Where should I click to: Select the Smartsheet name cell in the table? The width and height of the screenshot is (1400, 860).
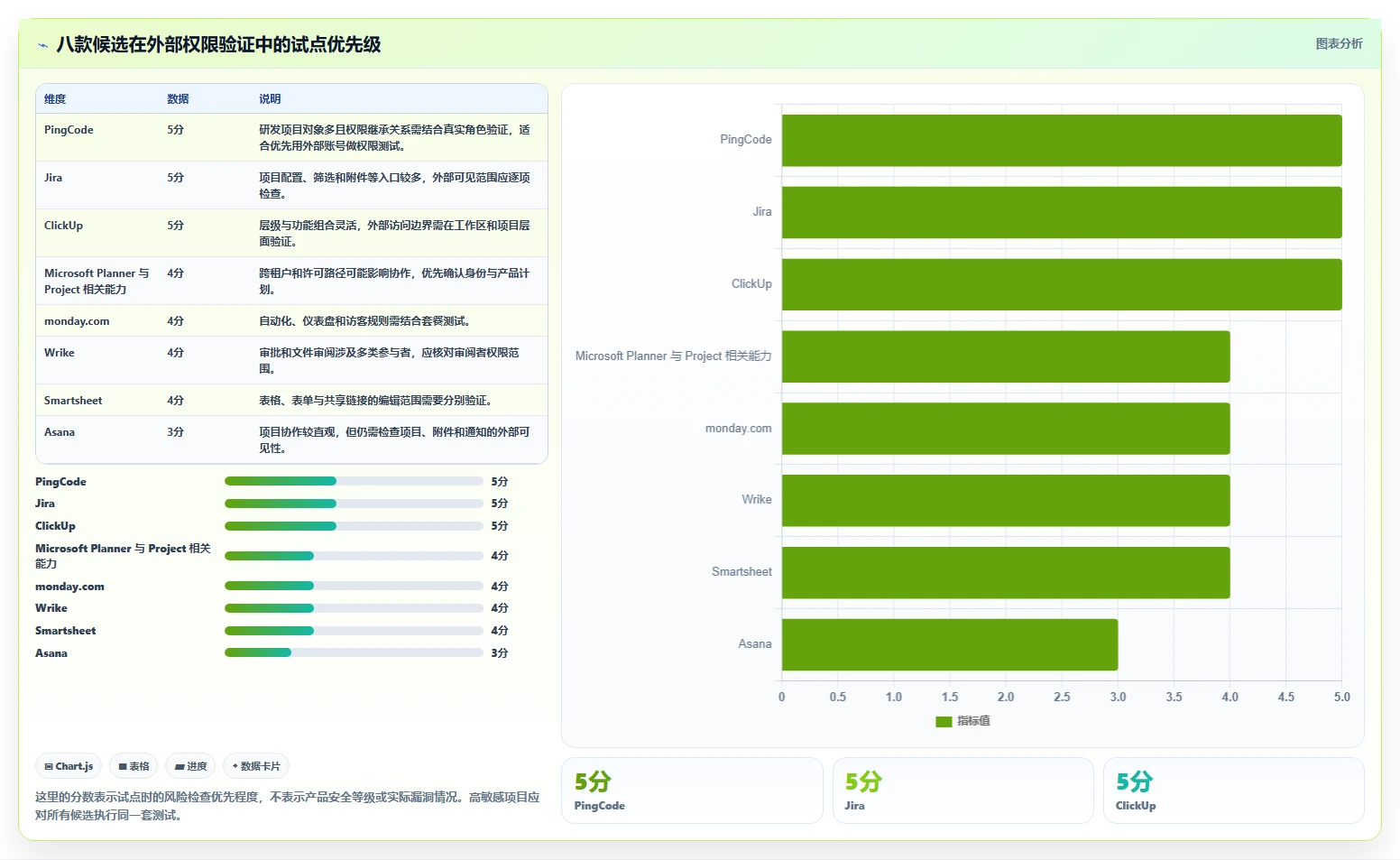coord(73,401)
